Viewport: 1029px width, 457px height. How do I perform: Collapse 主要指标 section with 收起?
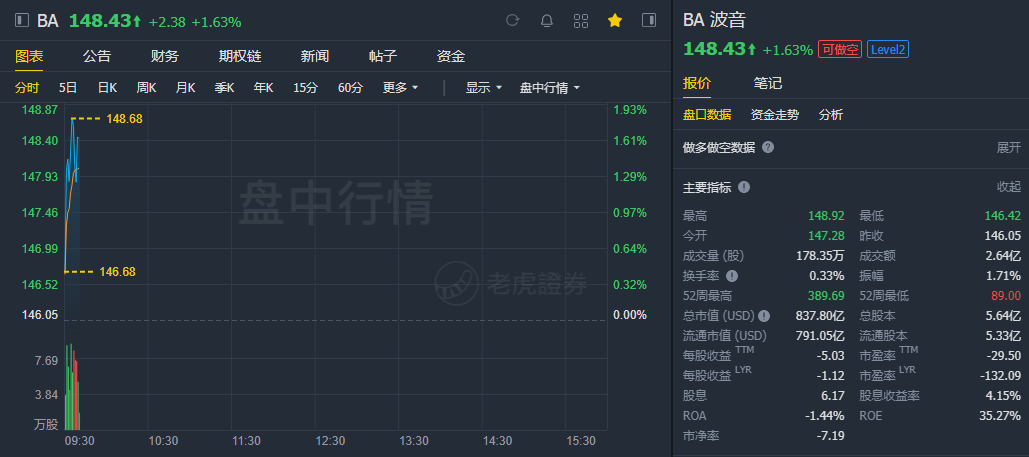tap(1009, 187)
